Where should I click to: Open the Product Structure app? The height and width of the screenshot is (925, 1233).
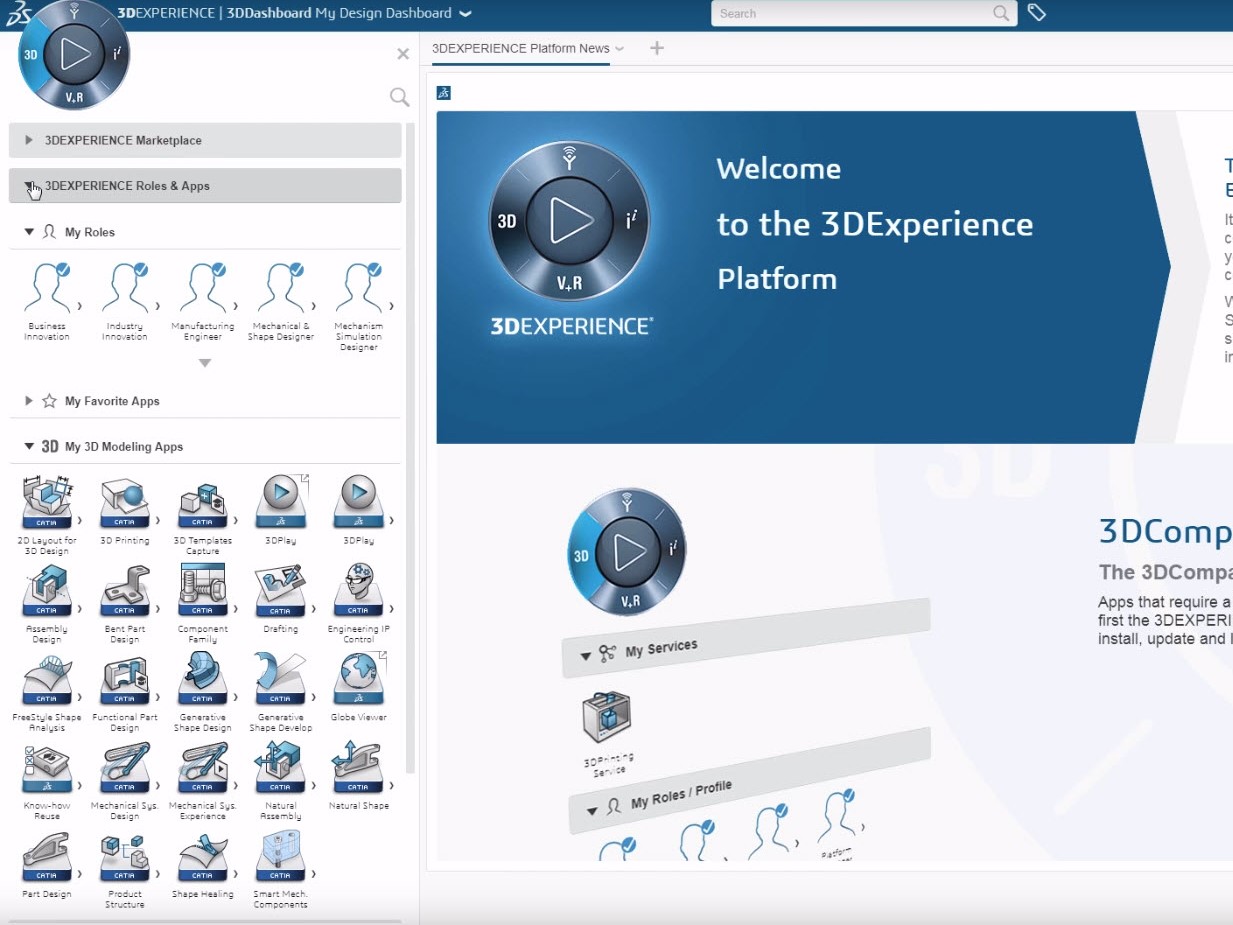pyautogui.click(x=125, y=856)
